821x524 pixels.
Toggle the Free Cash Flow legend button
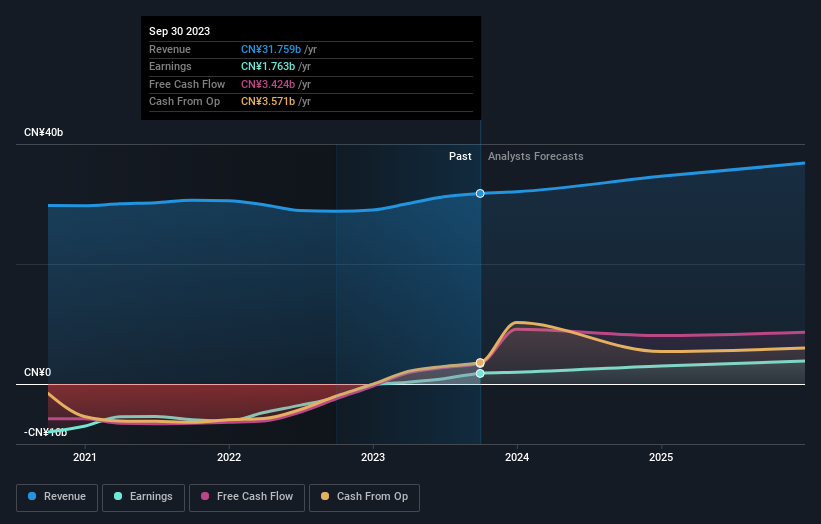(x=247, y=497)
